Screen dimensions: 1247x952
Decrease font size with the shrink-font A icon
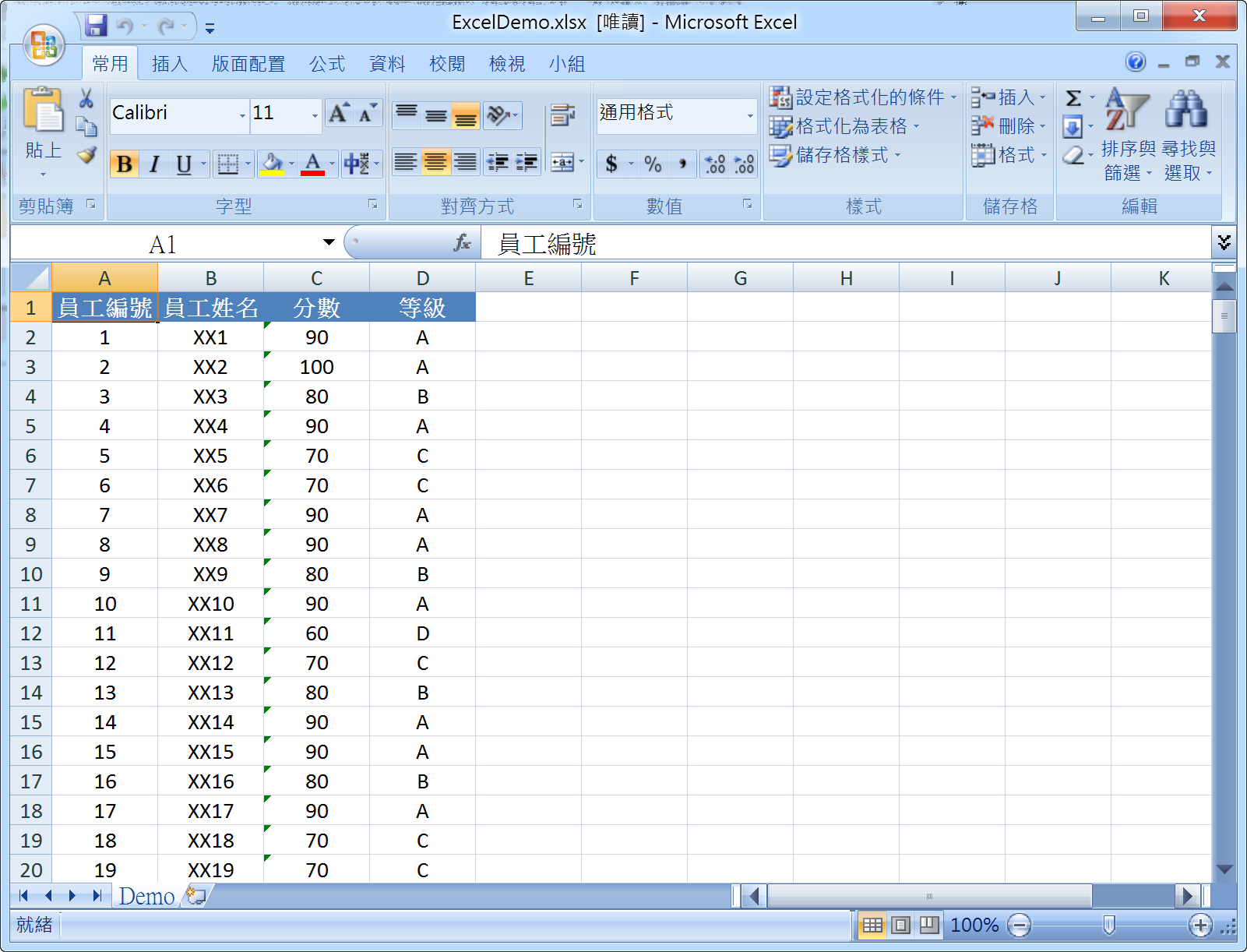pos(367,114)
